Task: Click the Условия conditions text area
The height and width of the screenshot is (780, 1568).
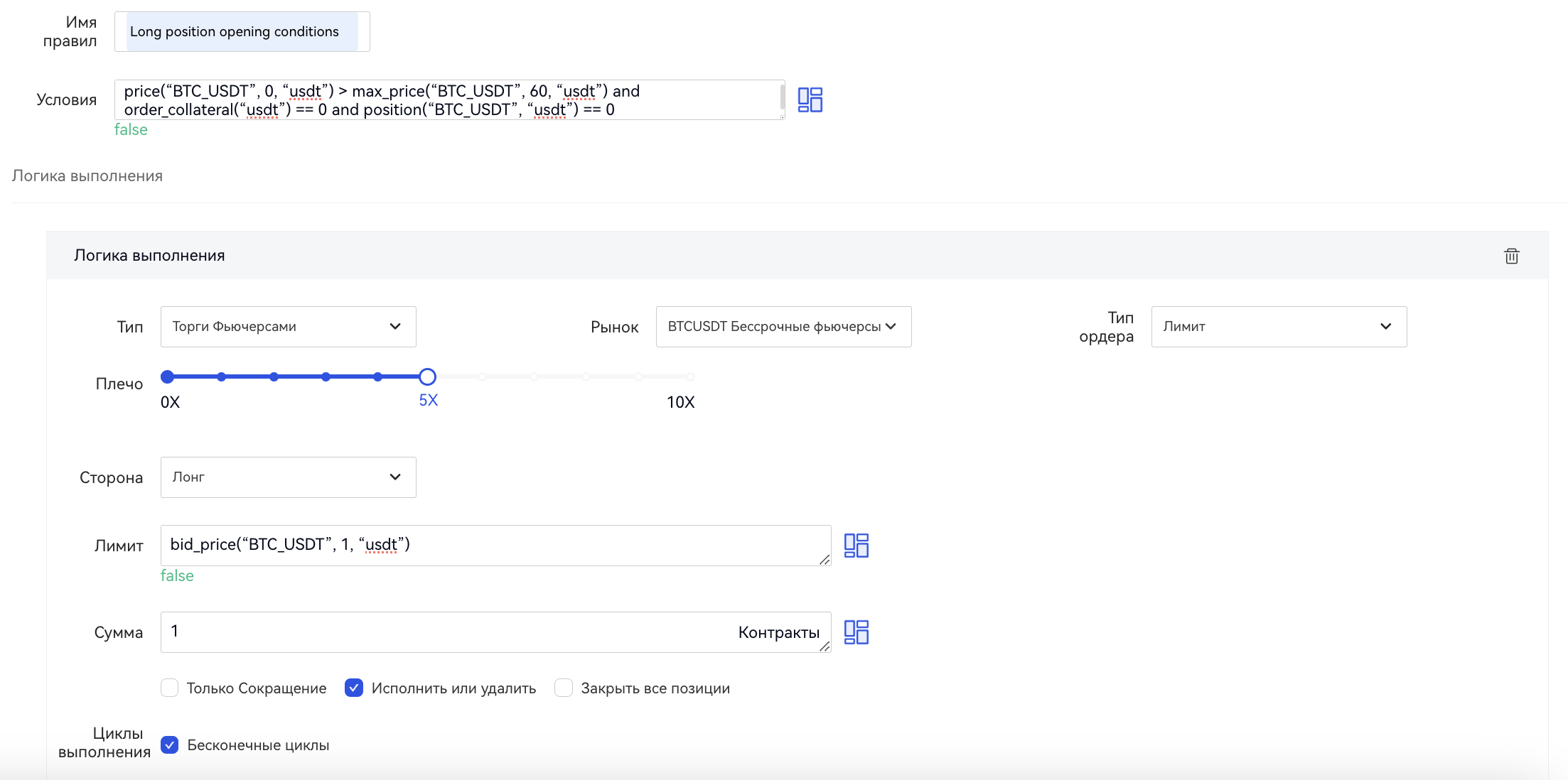Action: click(x=448, y=99)
